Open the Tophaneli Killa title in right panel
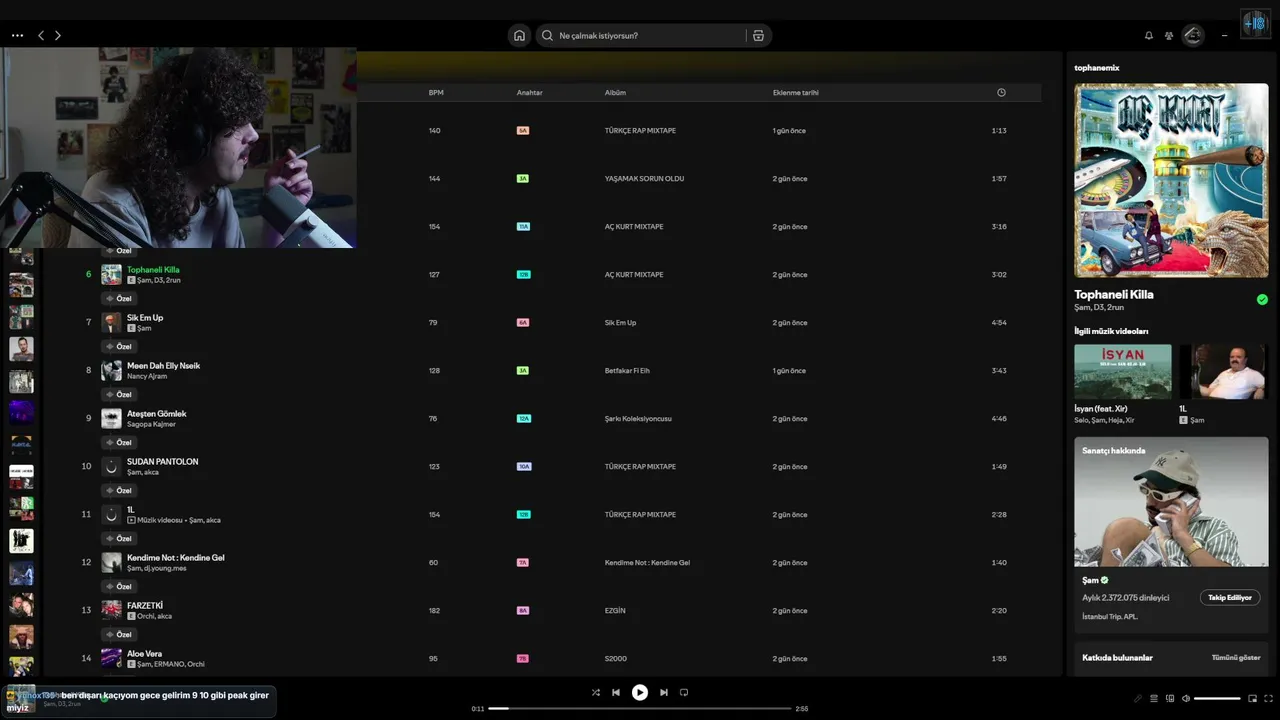This screenshot has height=720, width=1280. pos(1114,294)
